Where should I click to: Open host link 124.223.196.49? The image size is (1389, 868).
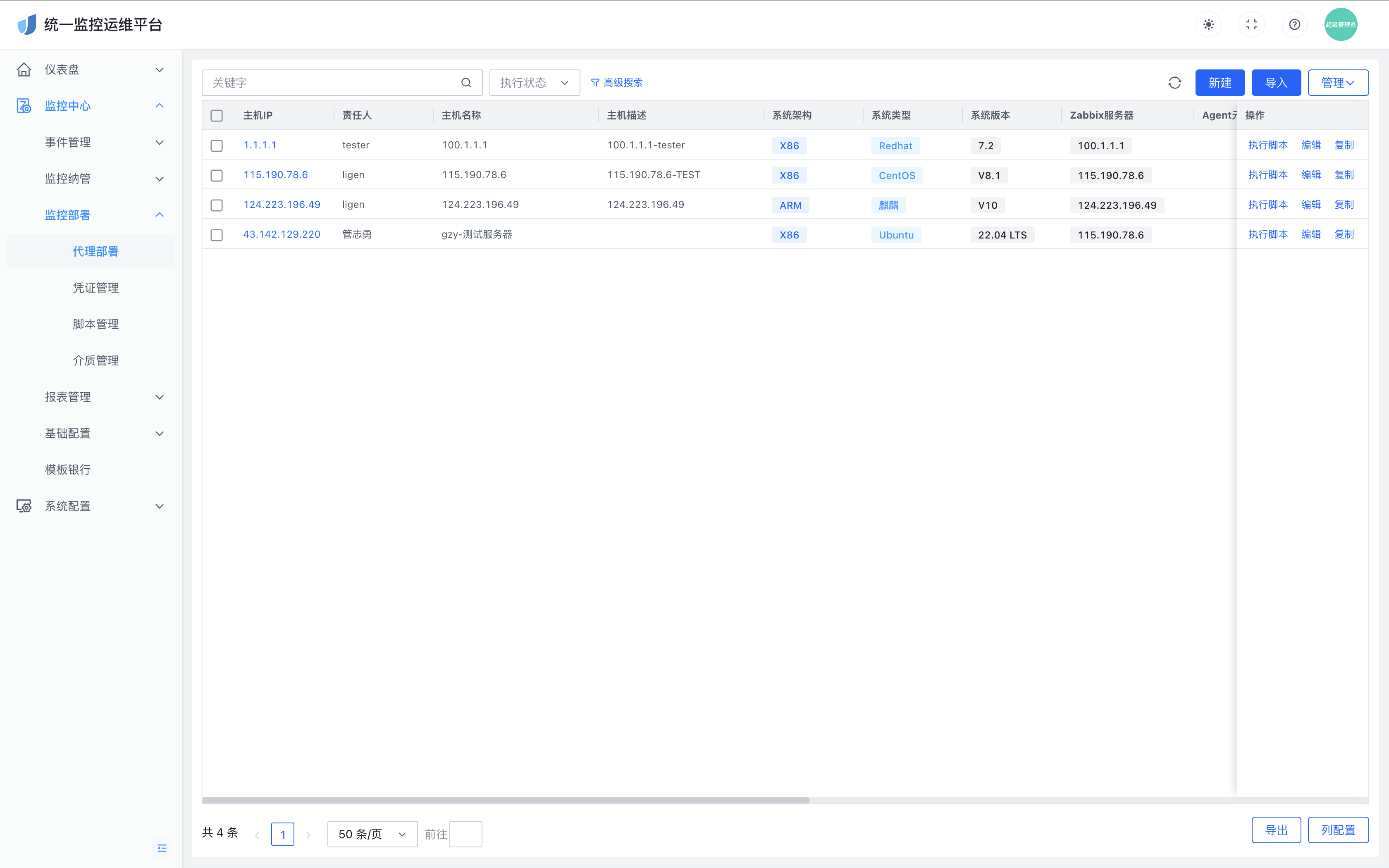281,204
